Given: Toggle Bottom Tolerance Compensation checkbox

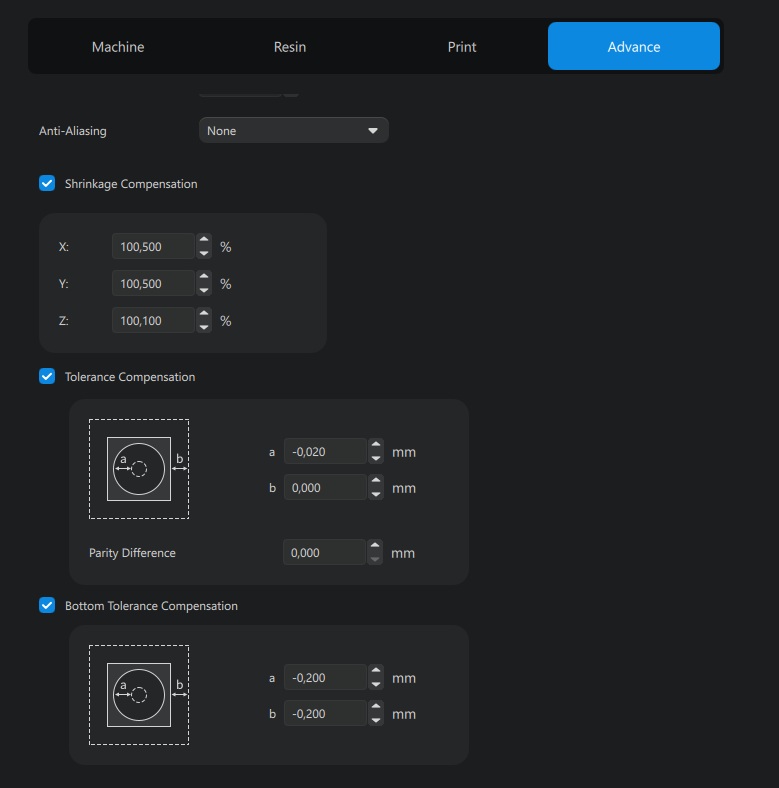Looking at the screenshot, I should 47,605.
